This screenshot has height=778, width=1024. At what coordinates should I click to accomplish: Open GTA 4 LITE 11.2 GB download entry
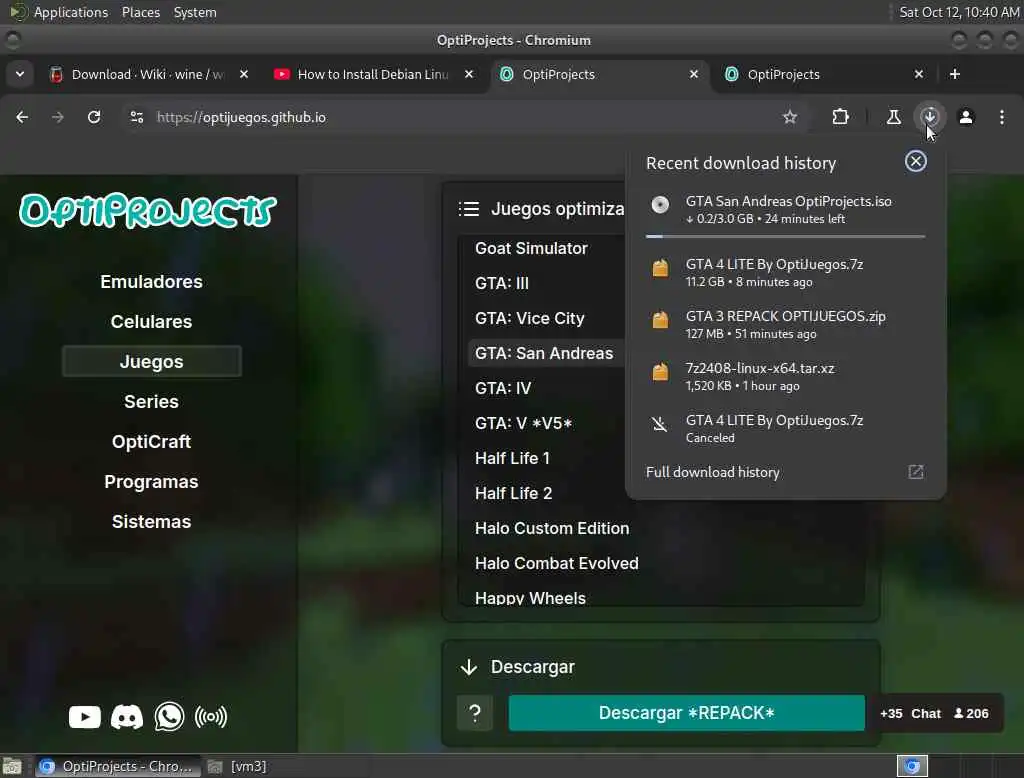[785, 272]
